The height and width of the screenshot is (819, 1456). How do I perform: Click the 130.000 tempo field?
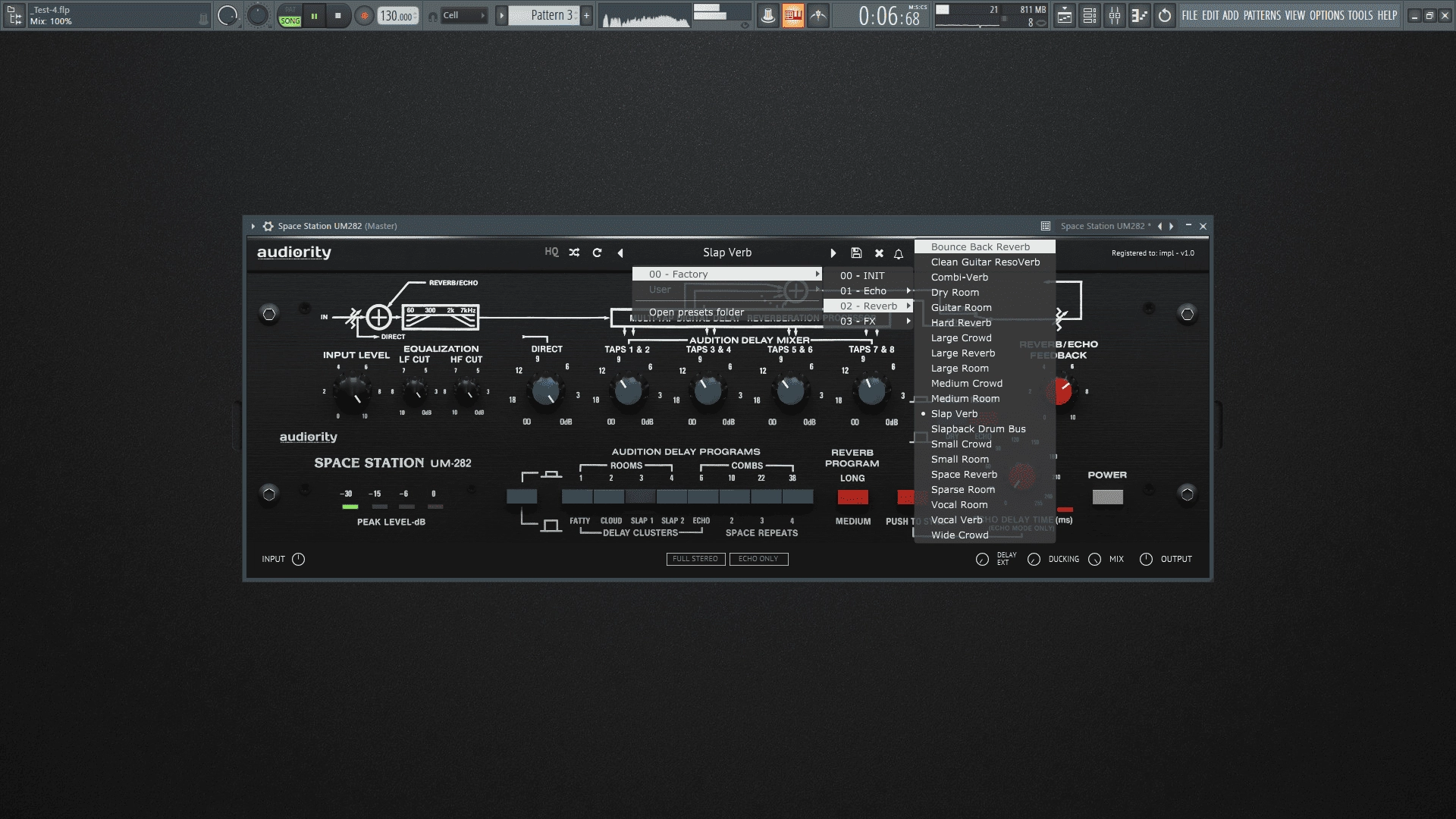click(x=397, y=15)
